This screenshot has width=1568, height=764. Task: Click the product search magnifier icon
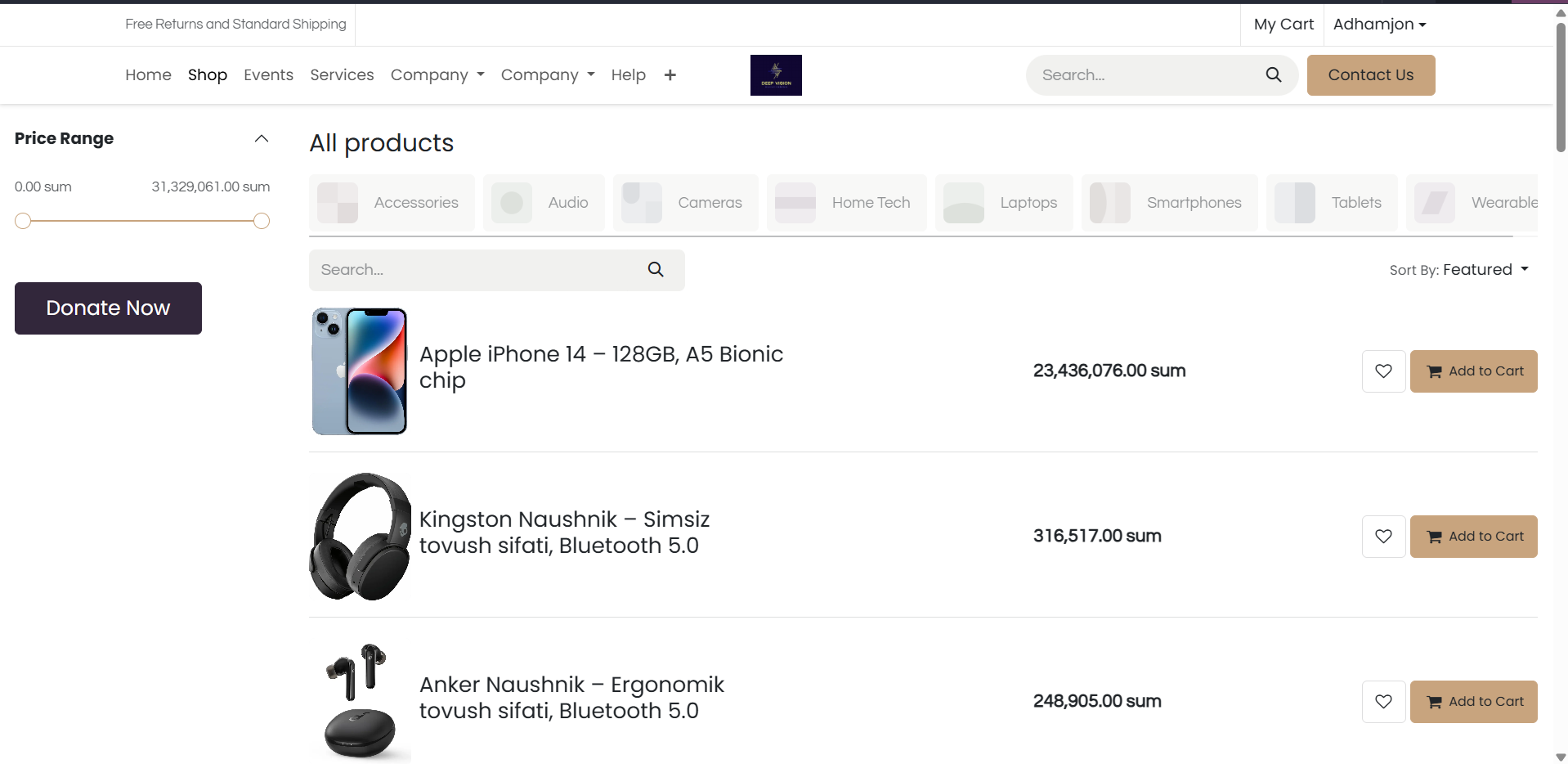click(x=655, y=270)
